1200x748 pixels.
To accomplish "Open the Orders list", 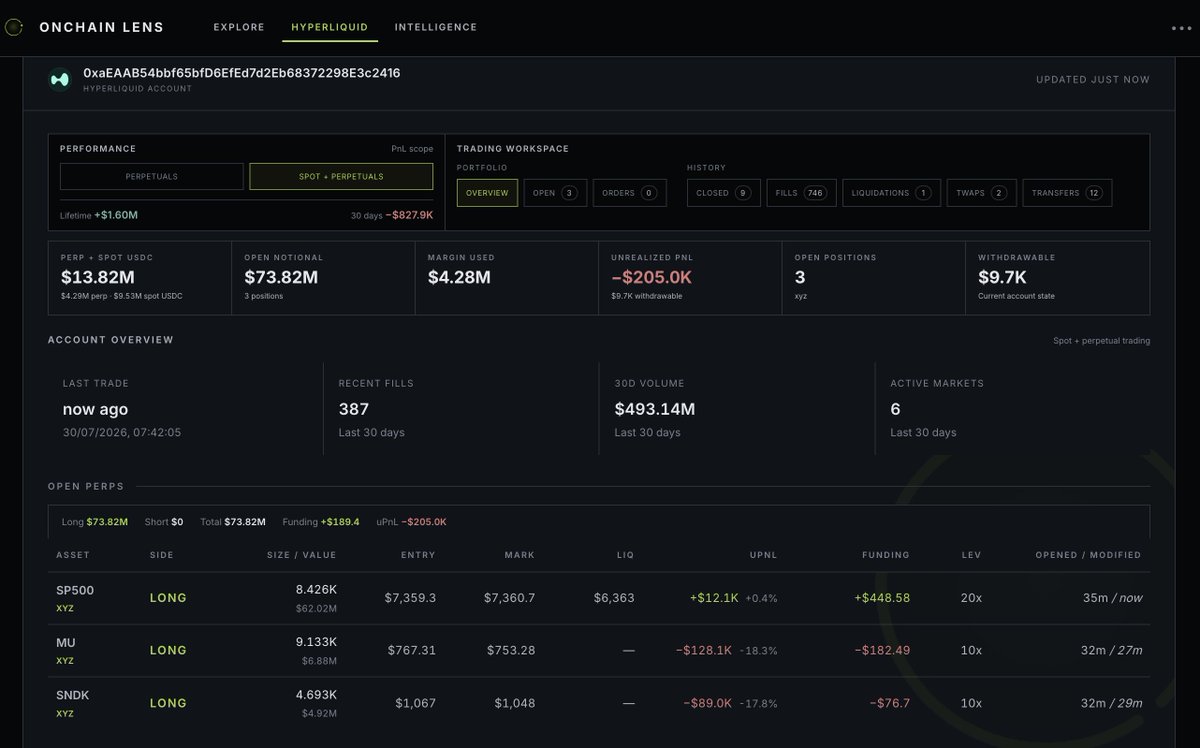I will point(630,193).
